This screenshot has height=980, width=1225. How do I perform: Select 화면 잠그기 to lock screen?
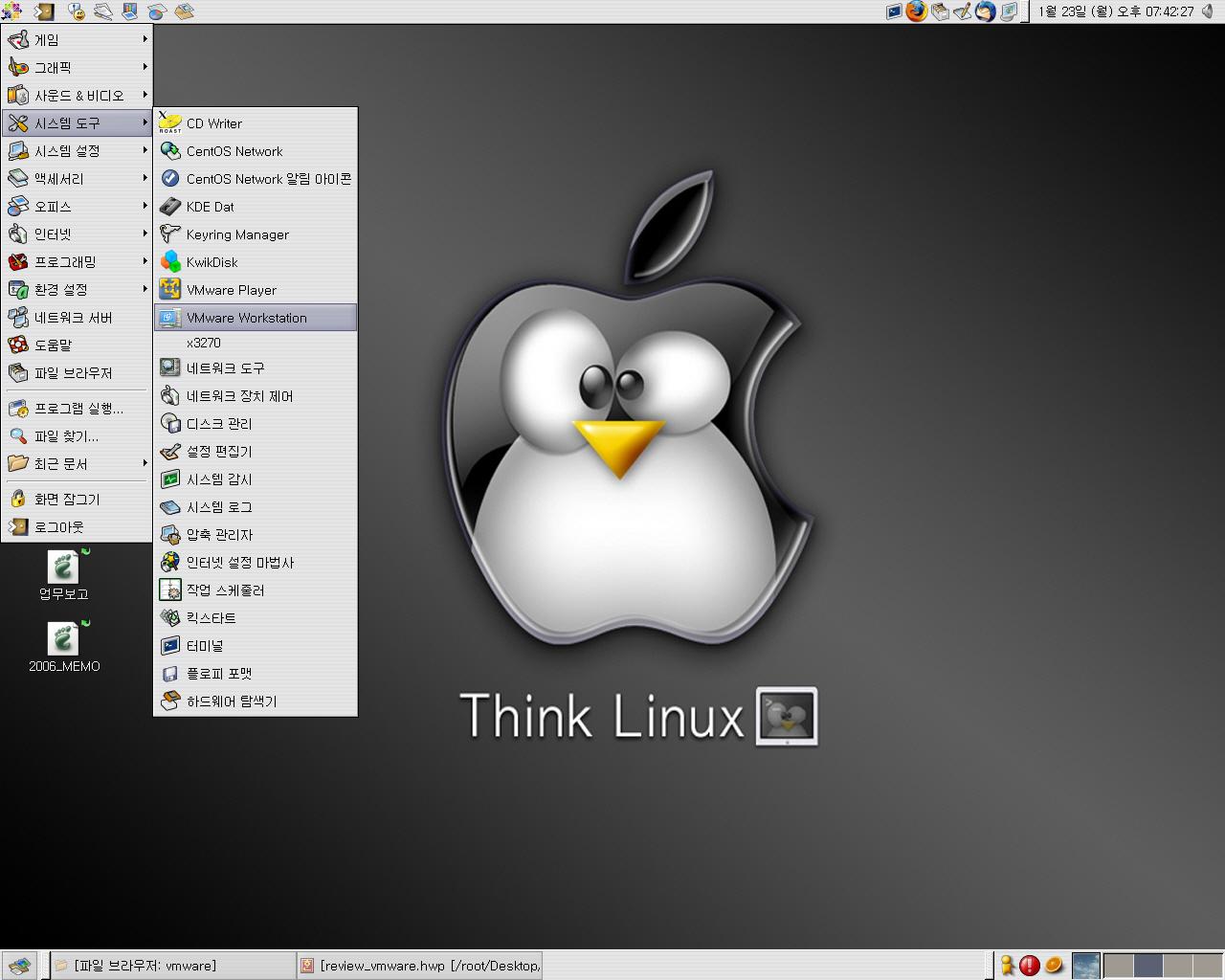click(77, 499)
